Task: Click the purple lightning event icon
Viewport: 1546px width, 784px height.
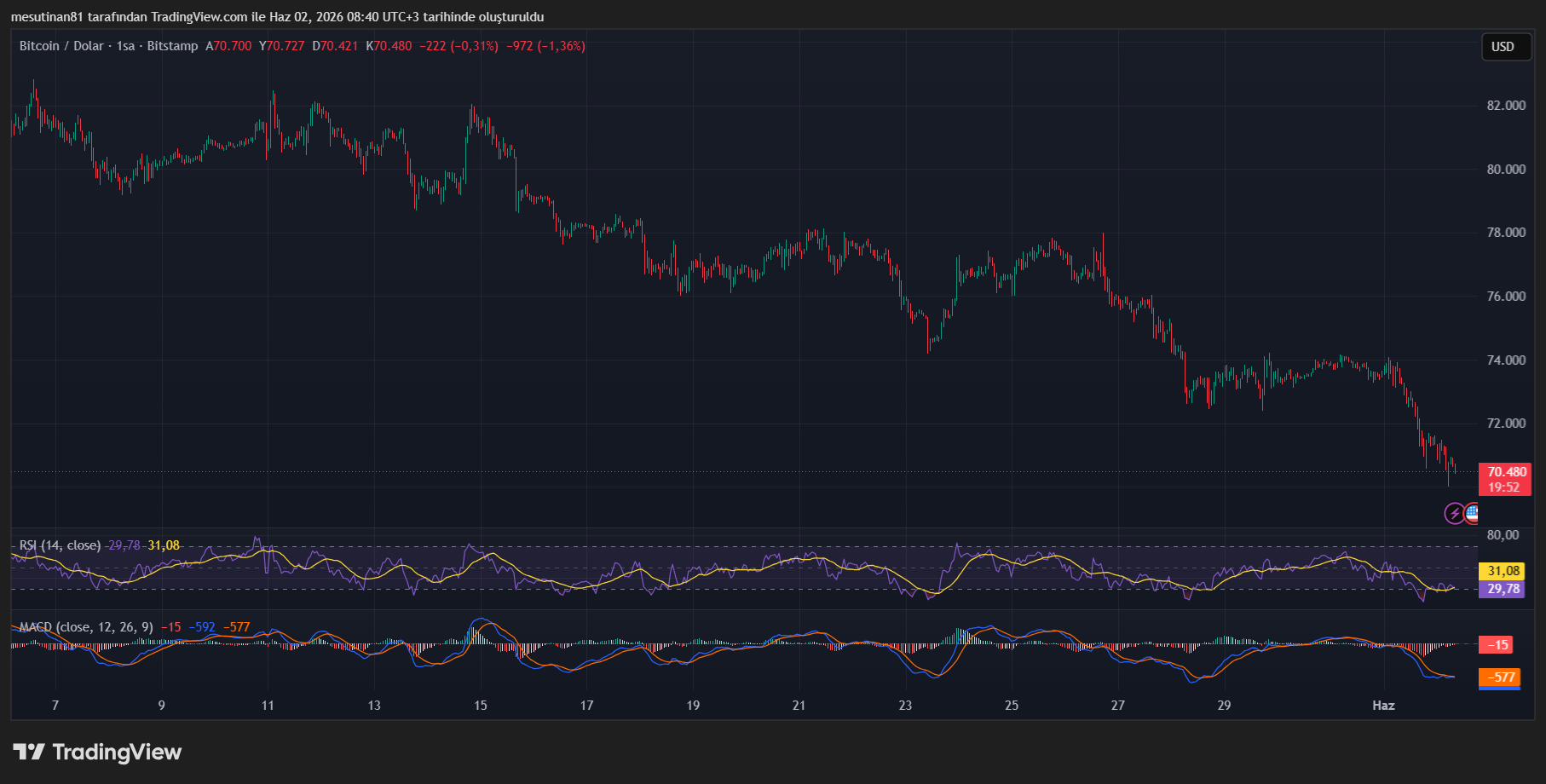Action: point(1455,513)
